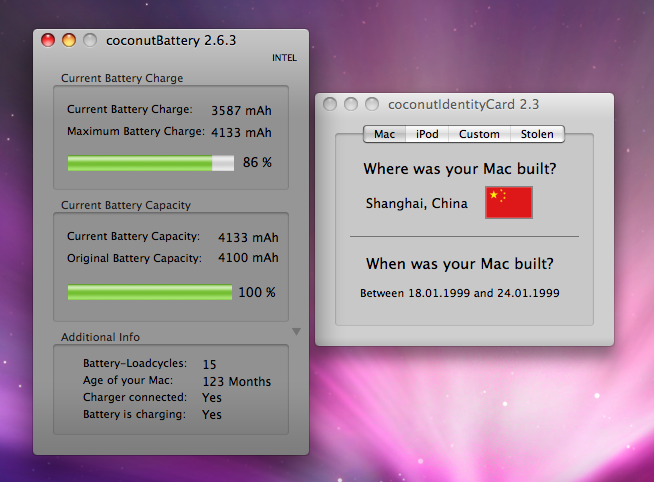654x482 pixels.
Task: Click the coconutIdentityCard close button
Action: (330, 104)
